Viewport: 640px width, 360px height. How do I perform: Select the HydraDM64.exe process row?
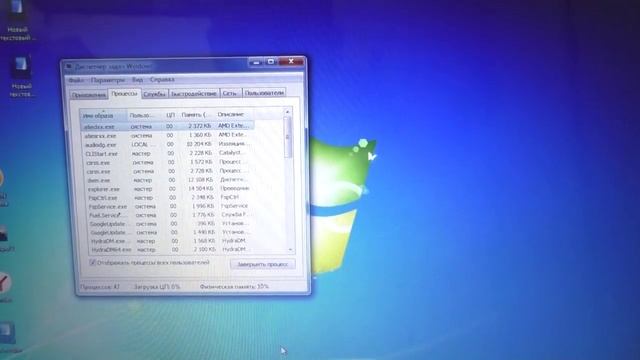(173, 249)
